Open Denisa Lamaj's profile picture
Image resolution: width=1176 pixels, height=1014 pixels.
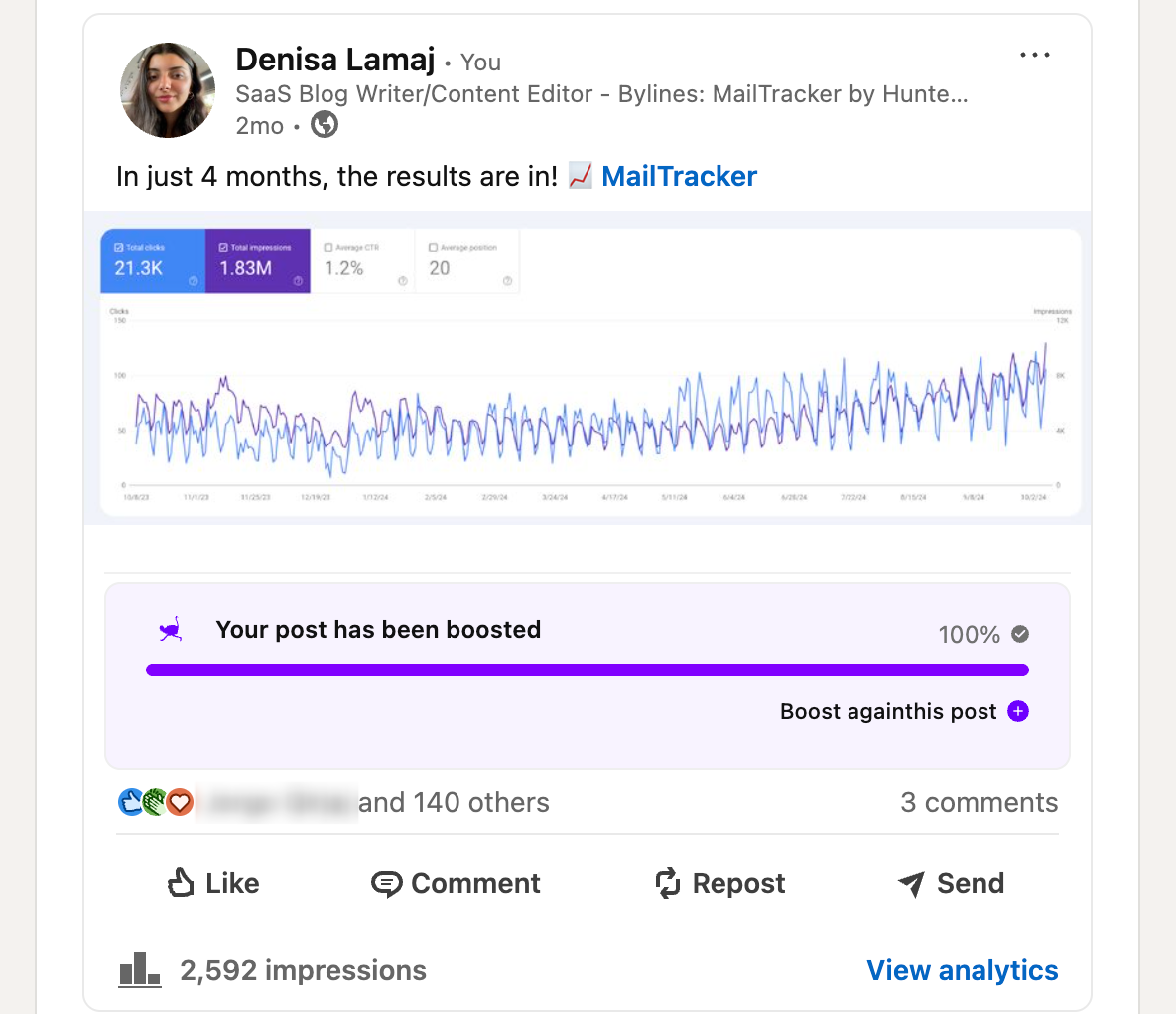167,89
